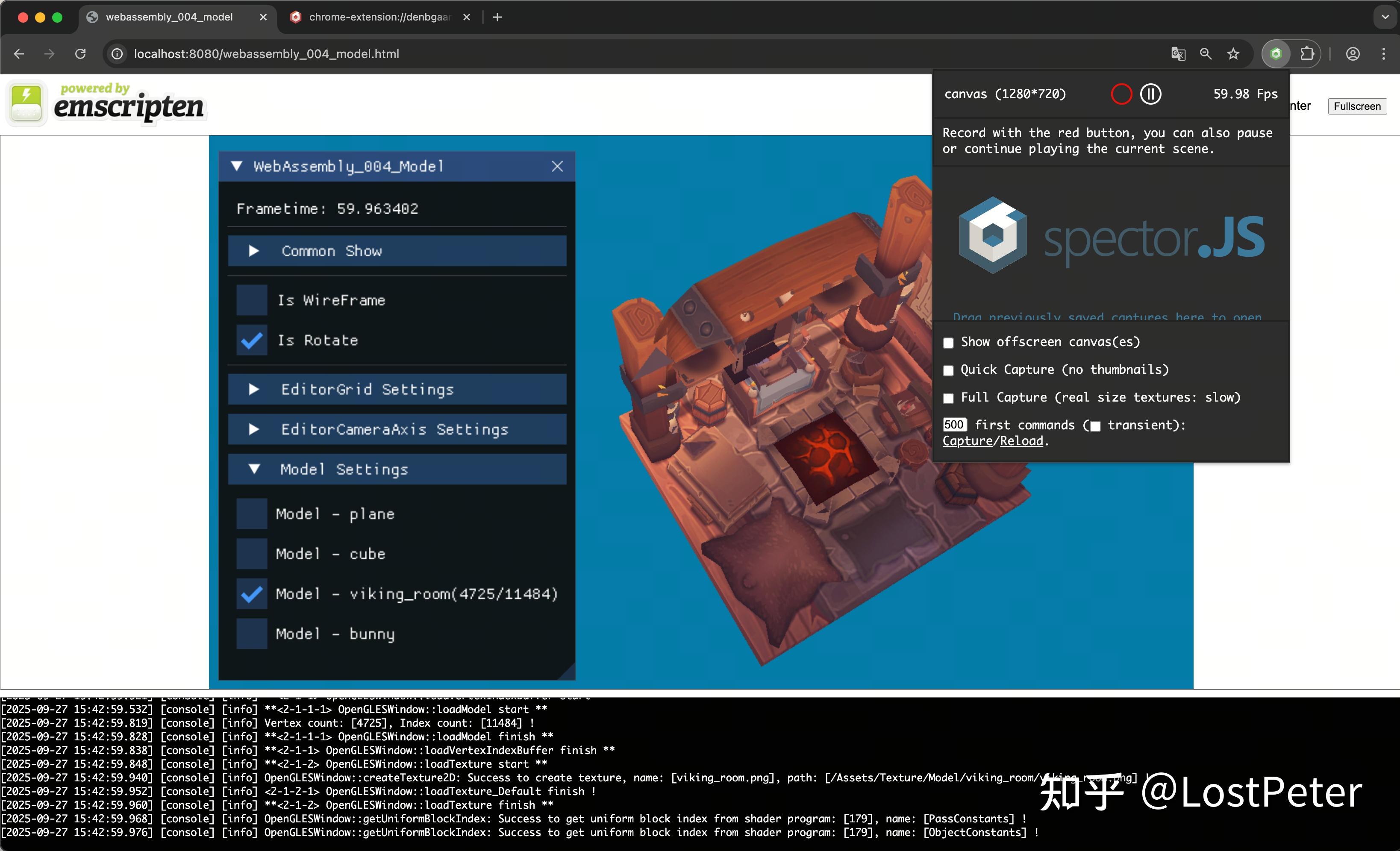Open the Spector.JS extension icon in toolbar
This screenshot has width=1400, height=851.
click(1276, 53)
